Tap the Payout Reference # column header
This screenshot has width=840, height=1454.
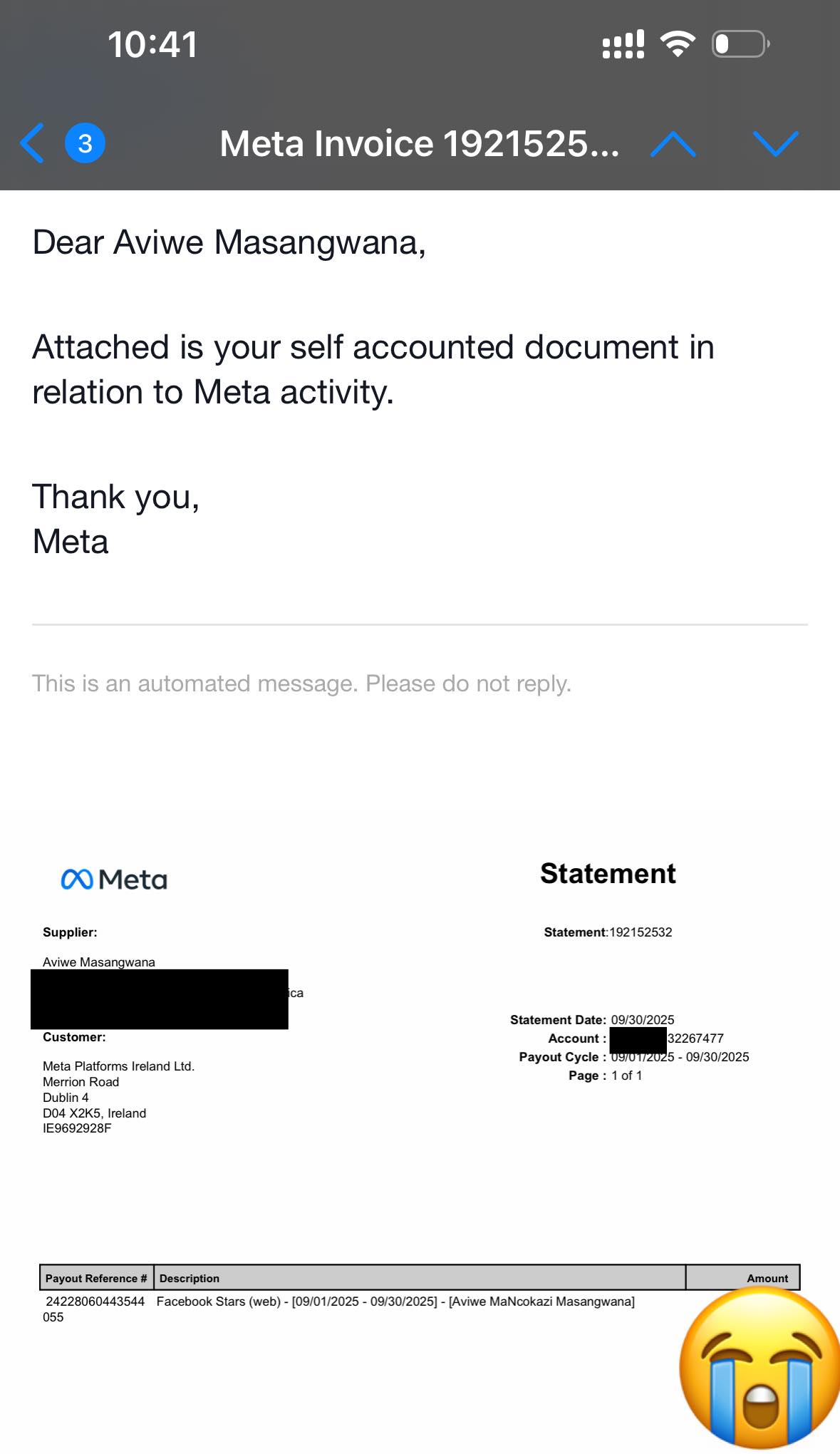tap(96, 1278)
